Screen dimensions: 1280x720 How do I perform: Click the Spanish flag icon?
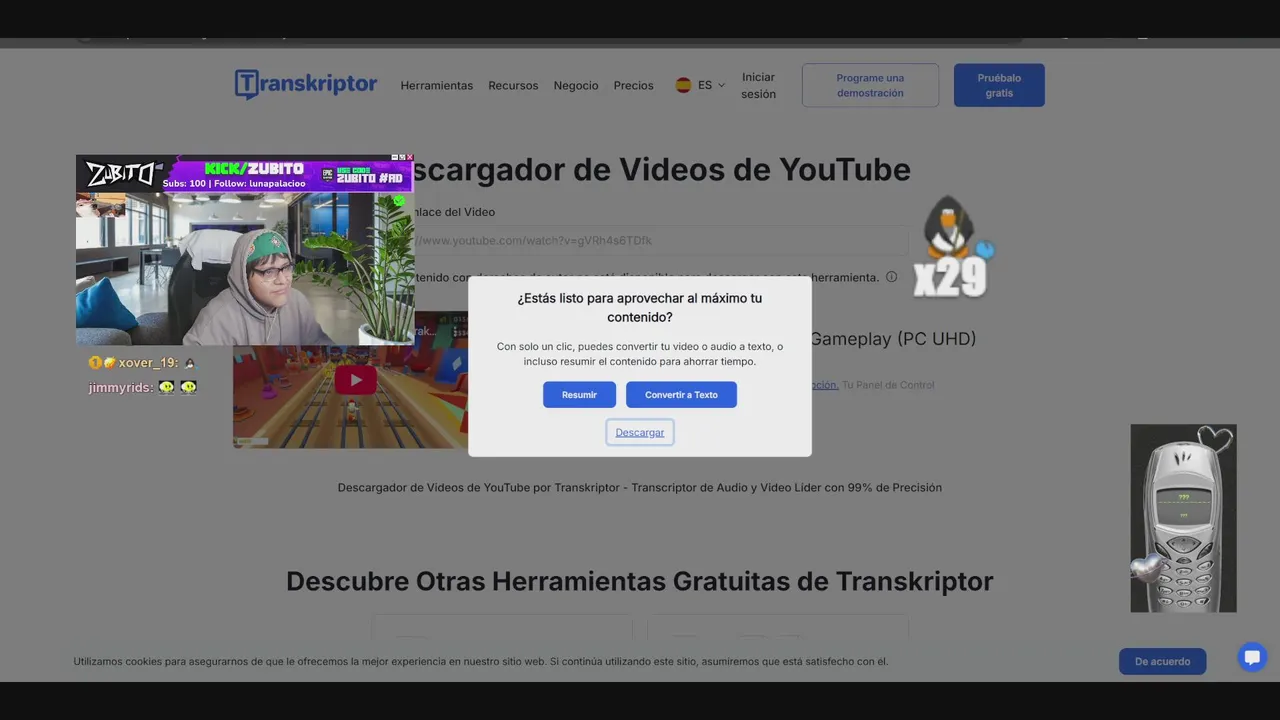(x=683, y=85)
